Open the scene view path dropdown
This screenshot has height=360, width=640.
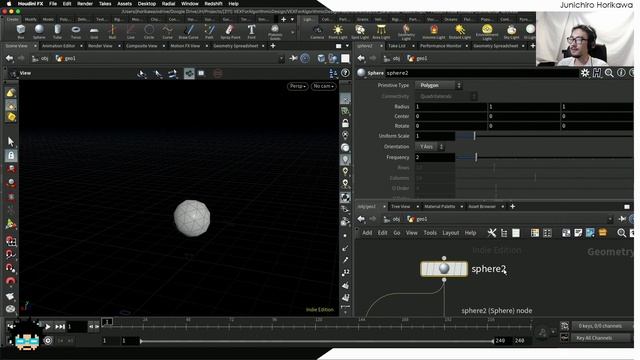[281, 58]
